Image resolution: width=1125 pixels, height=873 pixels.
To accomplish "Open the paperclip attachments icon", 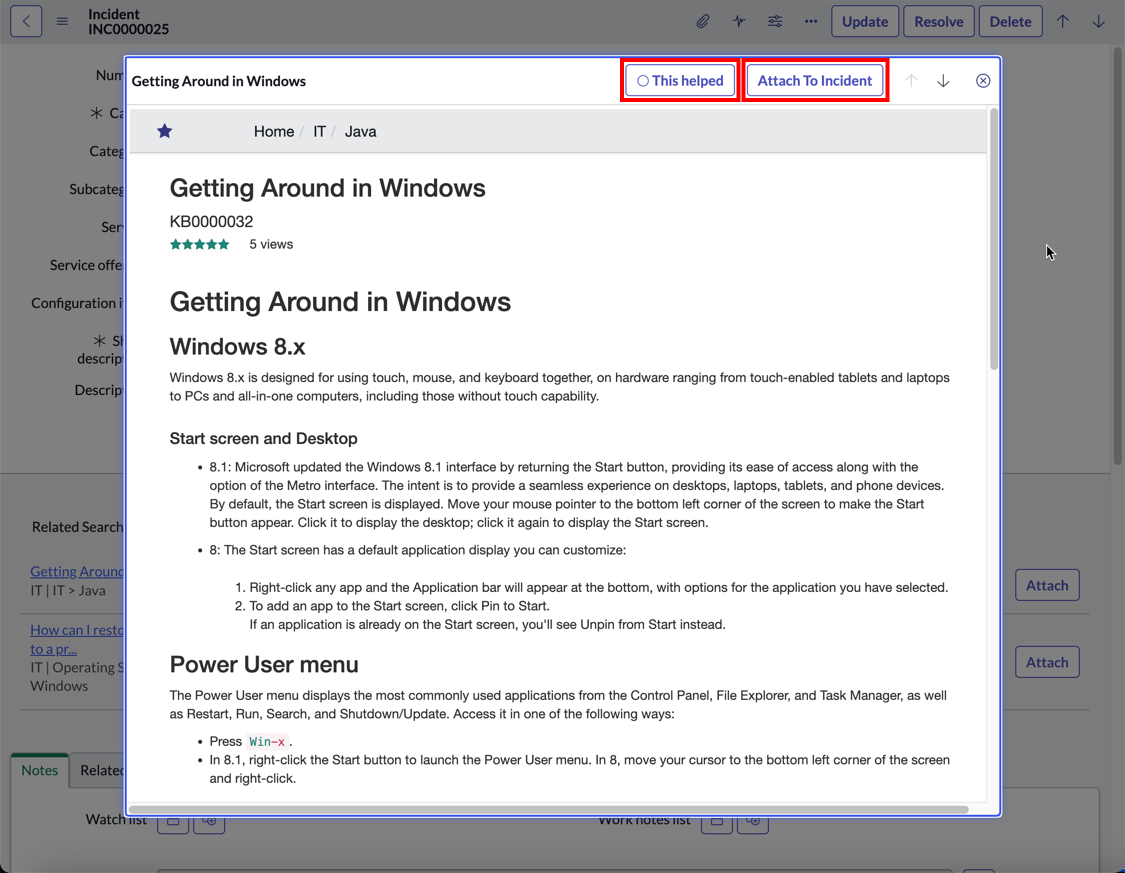I will [x=703, y=22].
